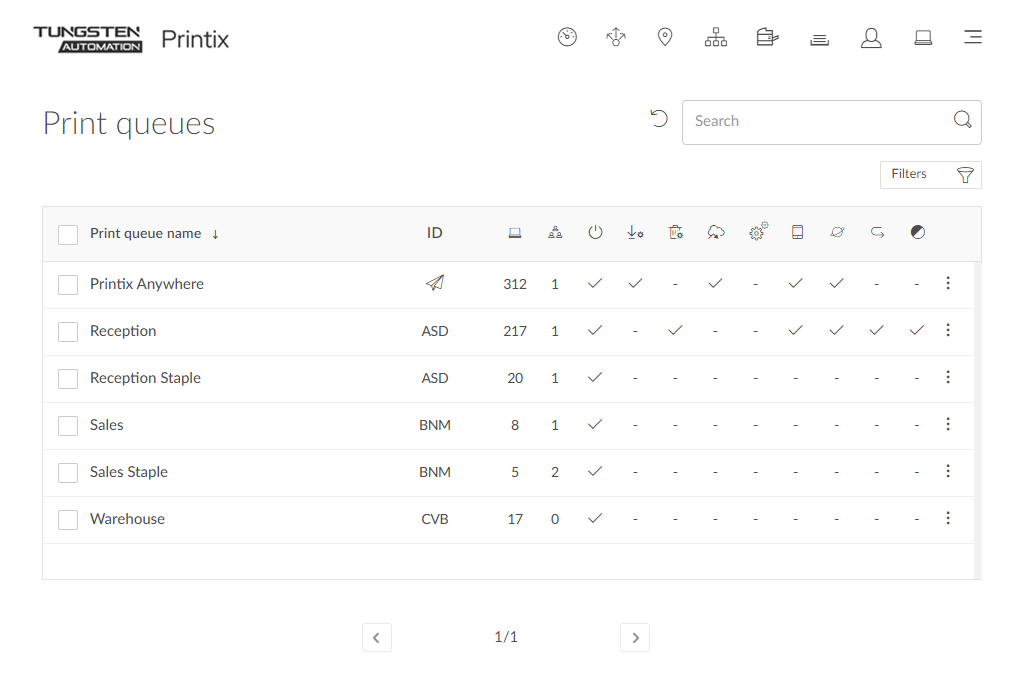Image resolution: width=1024 pixels, height=676 pixels.
Task: Open the Reception Staple print queue
Action: tap(145, 378)
